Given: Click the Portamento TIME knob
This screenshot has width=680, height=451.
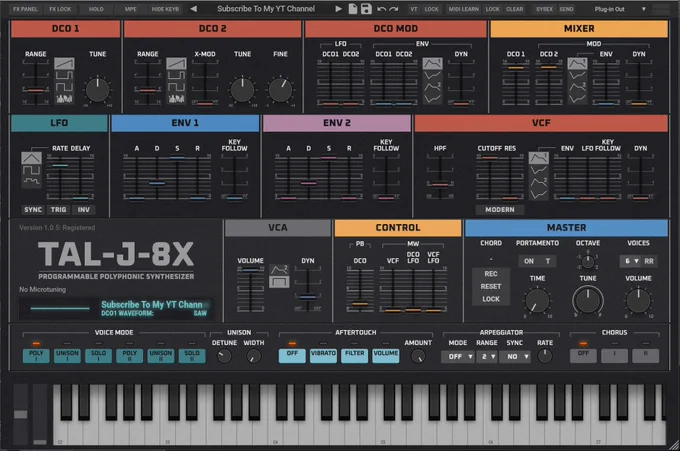Looking at the screenshot, I should [x=537, y=301].
